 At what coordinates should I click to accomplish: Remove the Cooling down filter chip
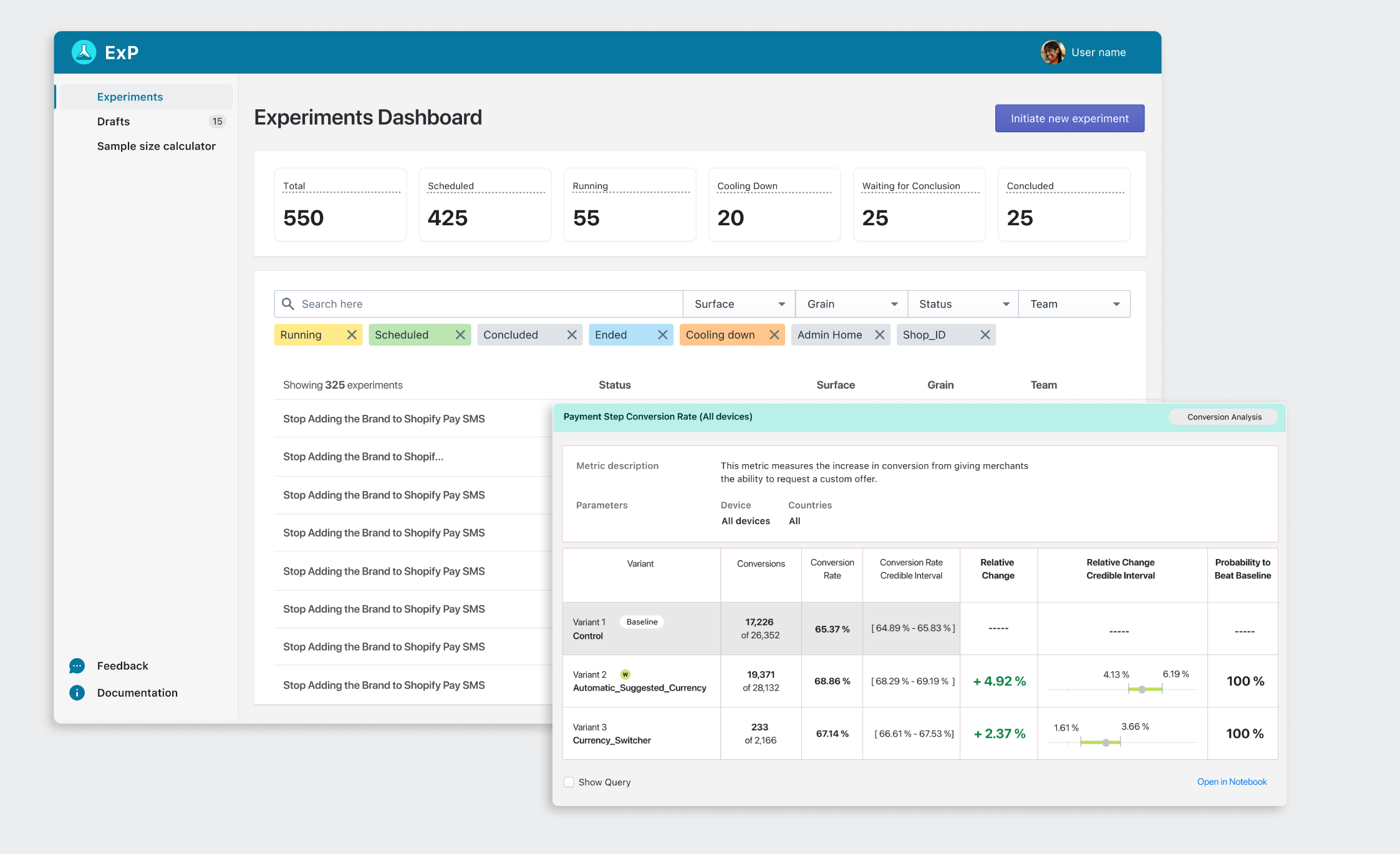point(774,335)
